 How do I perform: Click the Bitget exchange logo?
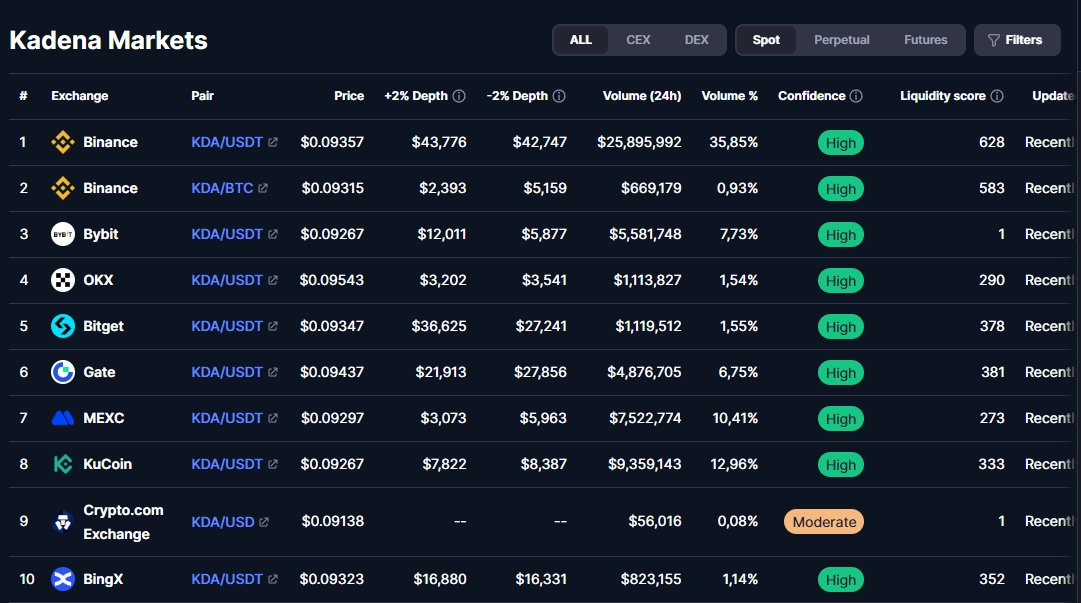coord(63,326)
